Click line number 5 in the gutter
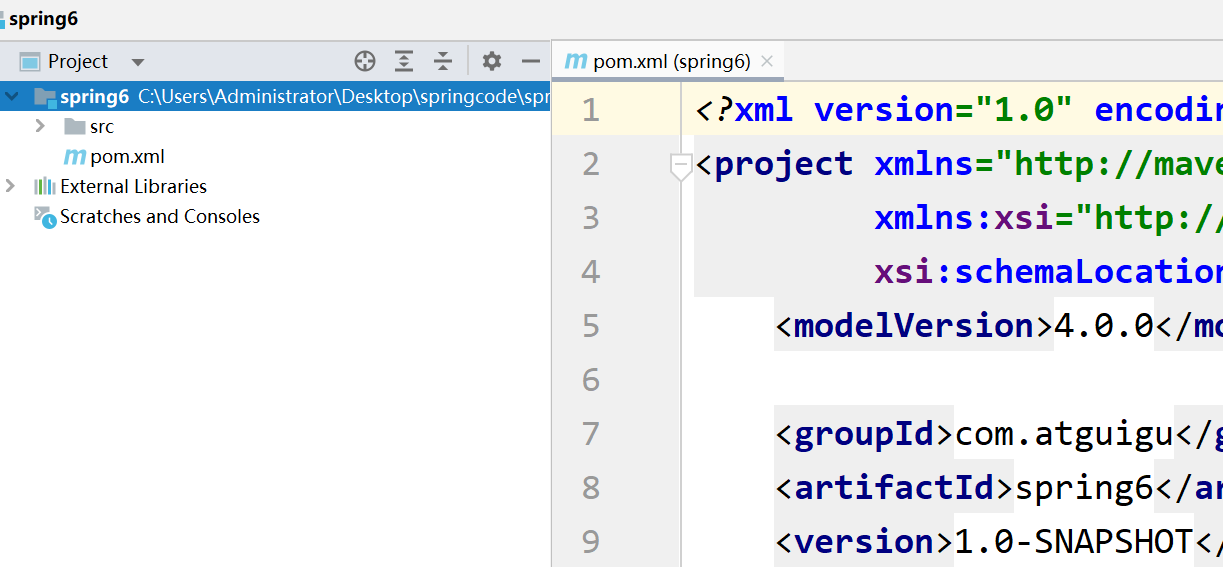The width and height of the screenshot is (1223, 567). pos(590,325)
